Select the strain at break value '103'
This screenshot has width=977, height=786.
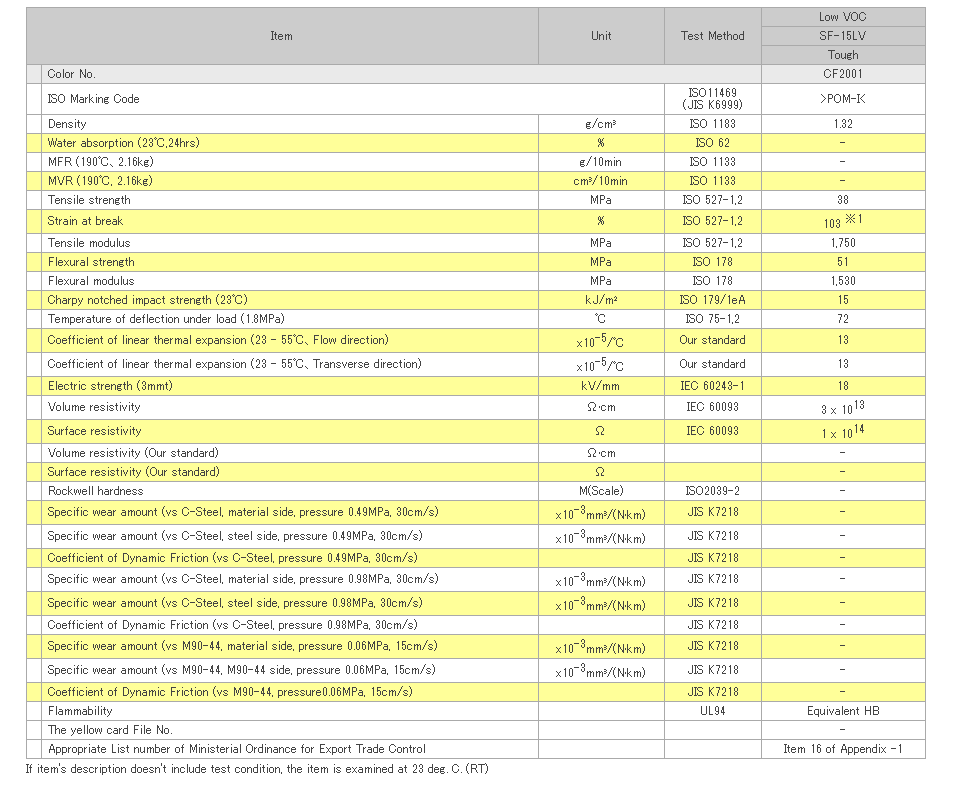[x=832, y=223]
